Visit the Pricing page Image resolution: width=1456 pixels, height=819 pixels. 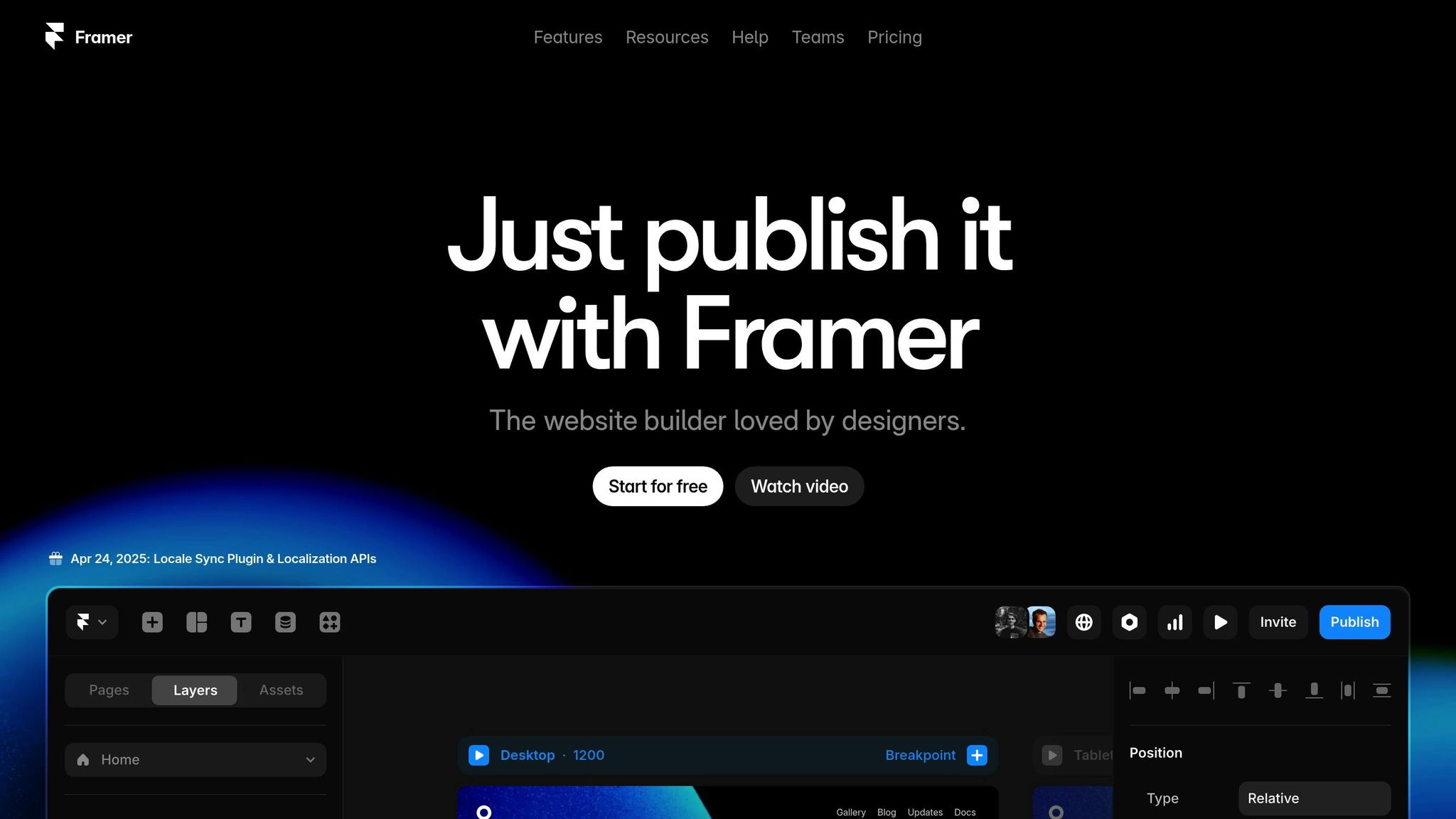894,37
